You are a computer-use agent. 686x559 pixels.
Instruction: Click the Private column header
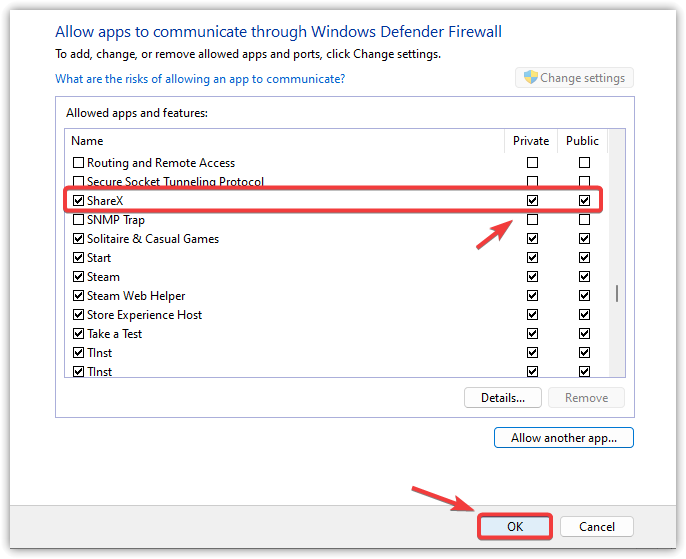coord(531,141)
